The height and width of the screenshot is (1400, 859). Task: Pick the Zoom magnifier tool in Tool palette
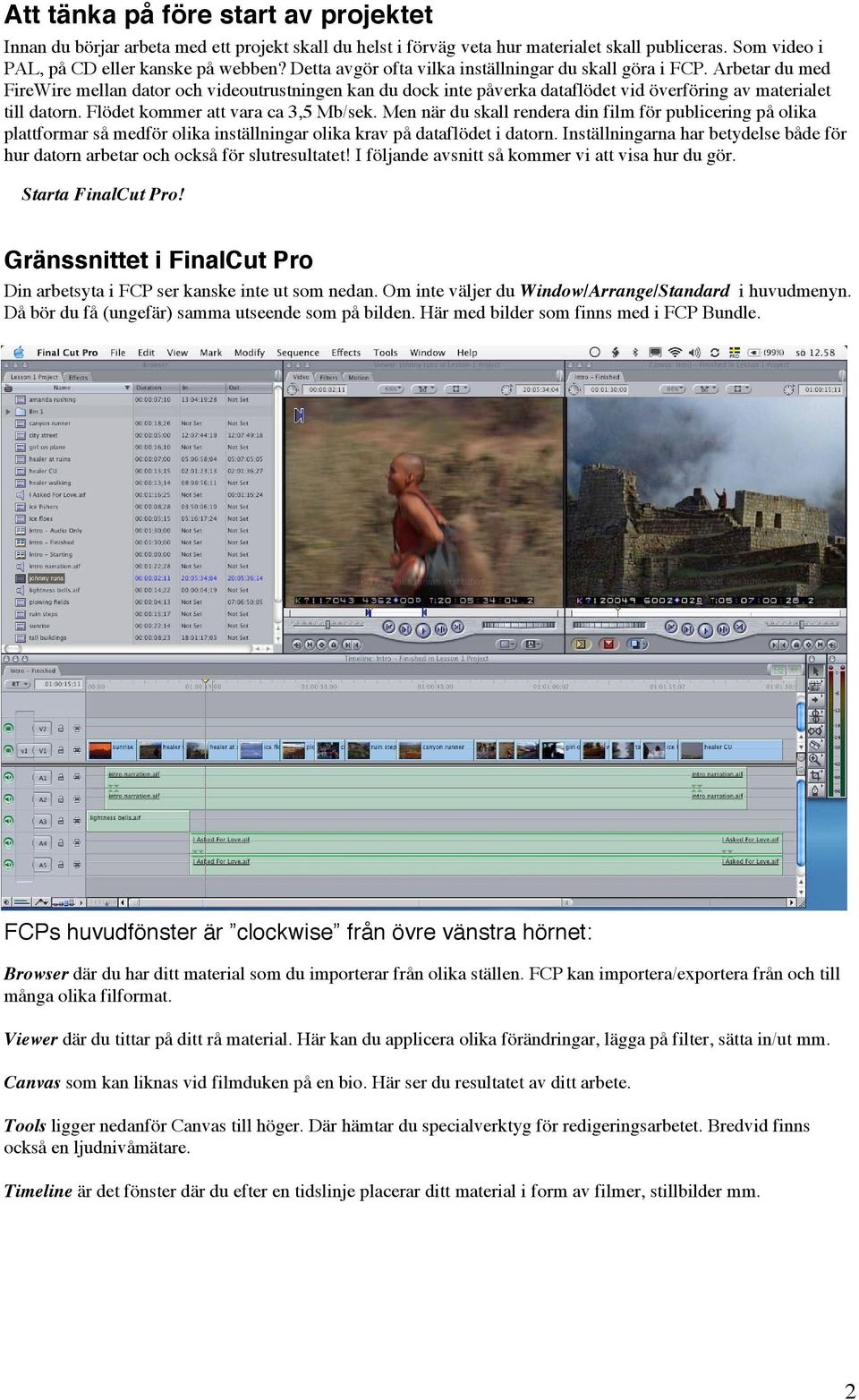pyautogui.click(x=815, y=760)
